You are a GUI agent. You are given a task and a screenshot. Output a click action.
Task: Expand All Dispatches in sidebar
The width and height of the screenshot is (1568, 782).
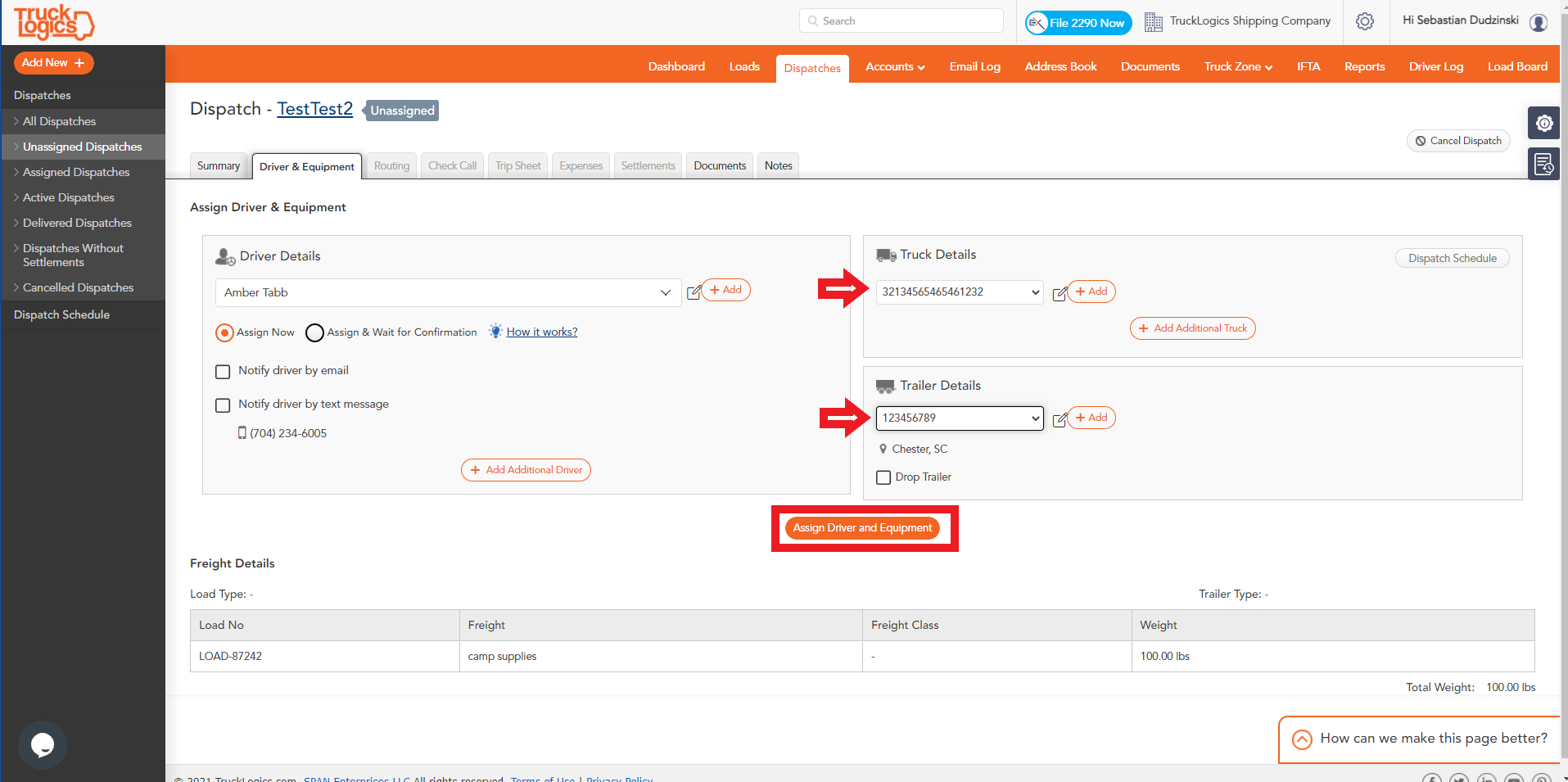[x=59, y=121]
